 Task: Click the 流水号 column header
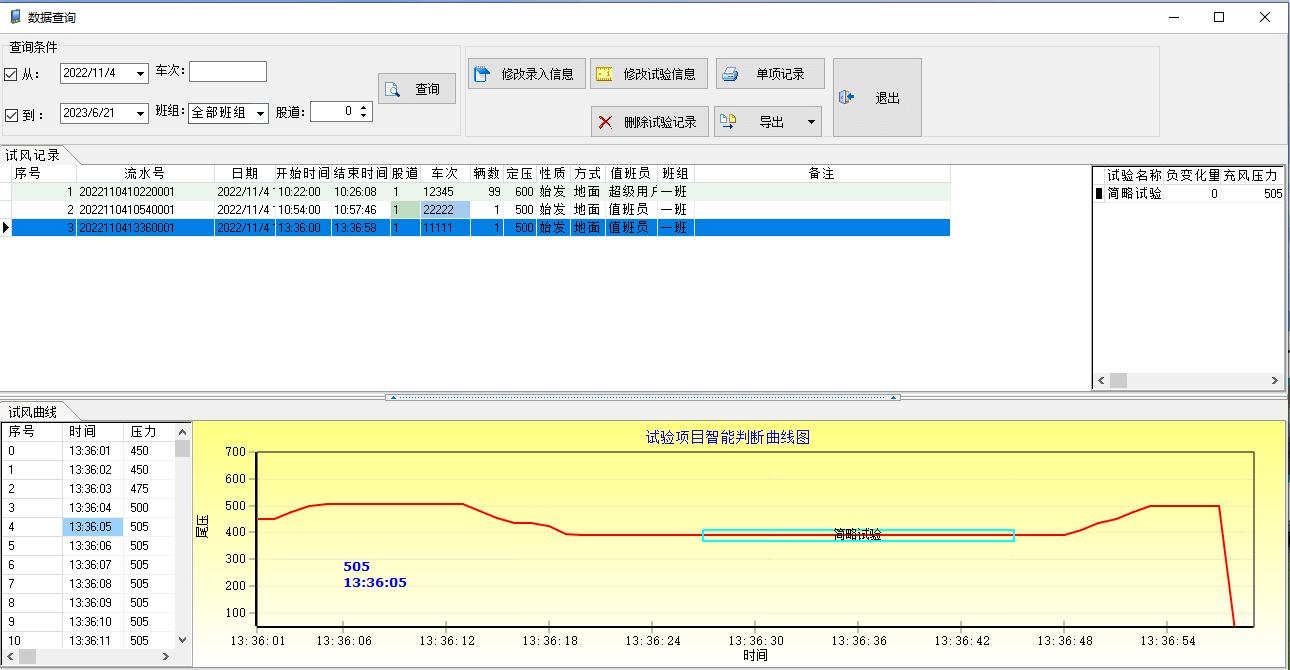coord(145,173)
